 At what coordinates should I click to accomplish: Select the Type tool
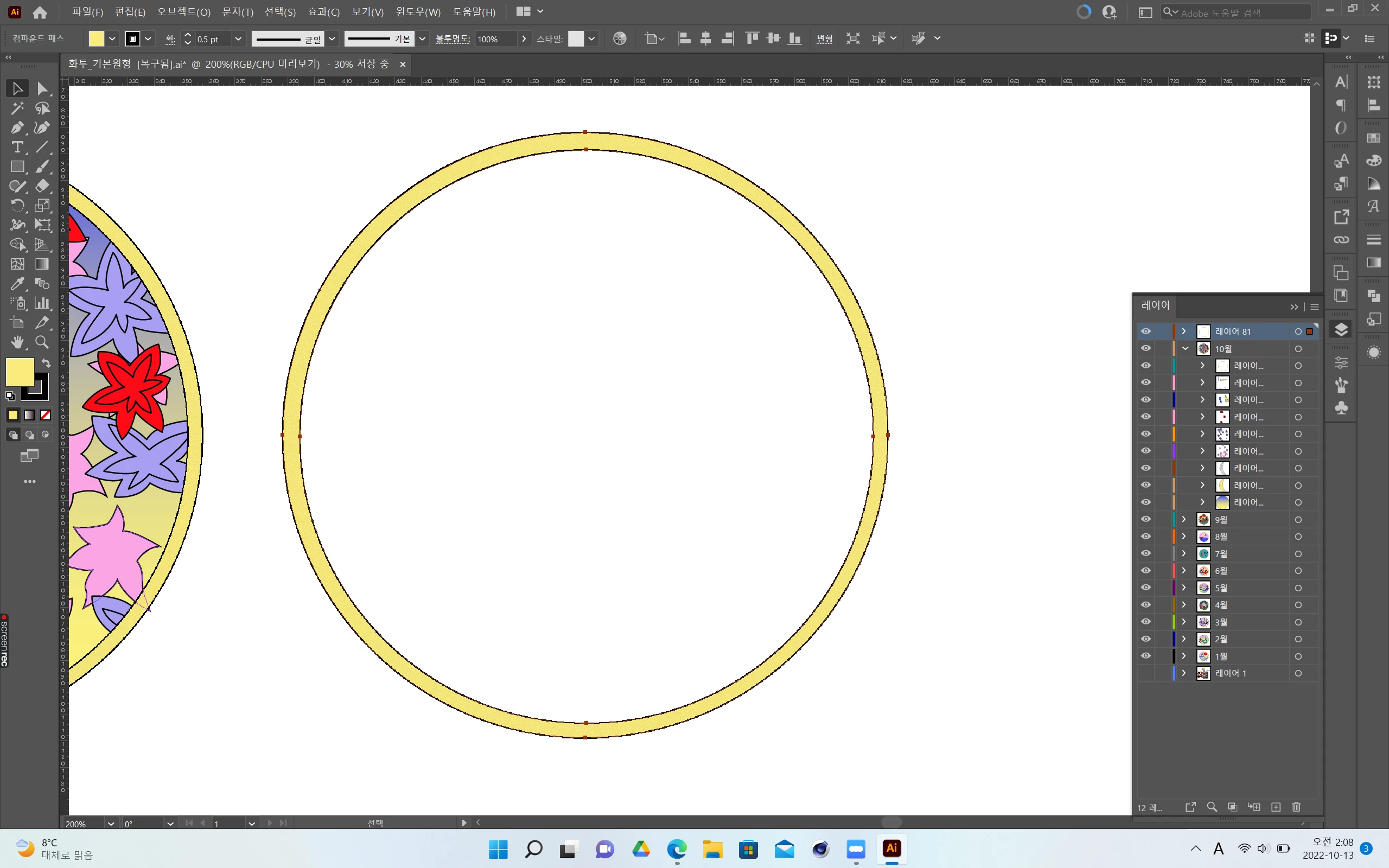point(17,147)
